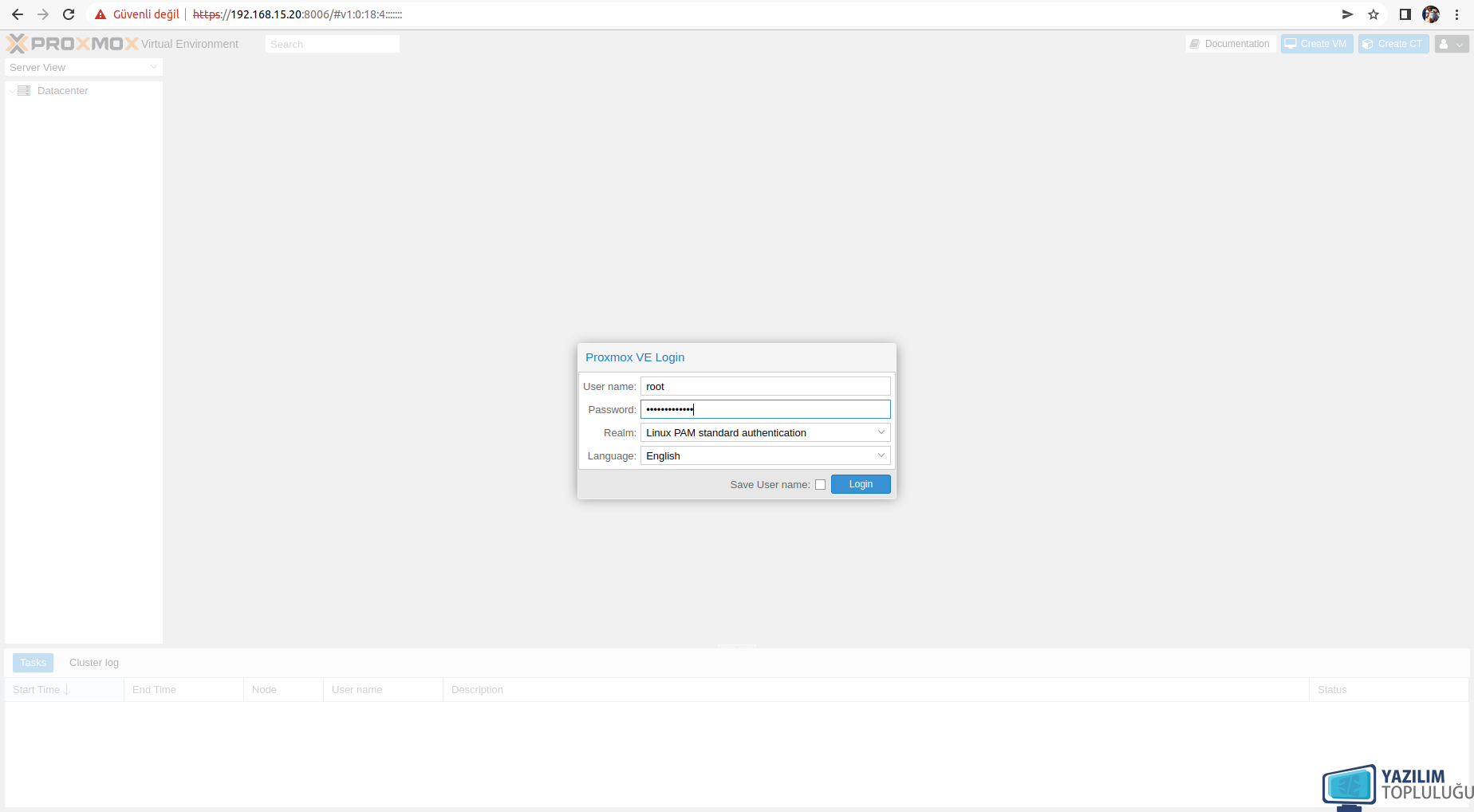This screenshot has width=1474, height=812.
Task: Open the Chrome three-dot menu
Action: point(1456,14)
